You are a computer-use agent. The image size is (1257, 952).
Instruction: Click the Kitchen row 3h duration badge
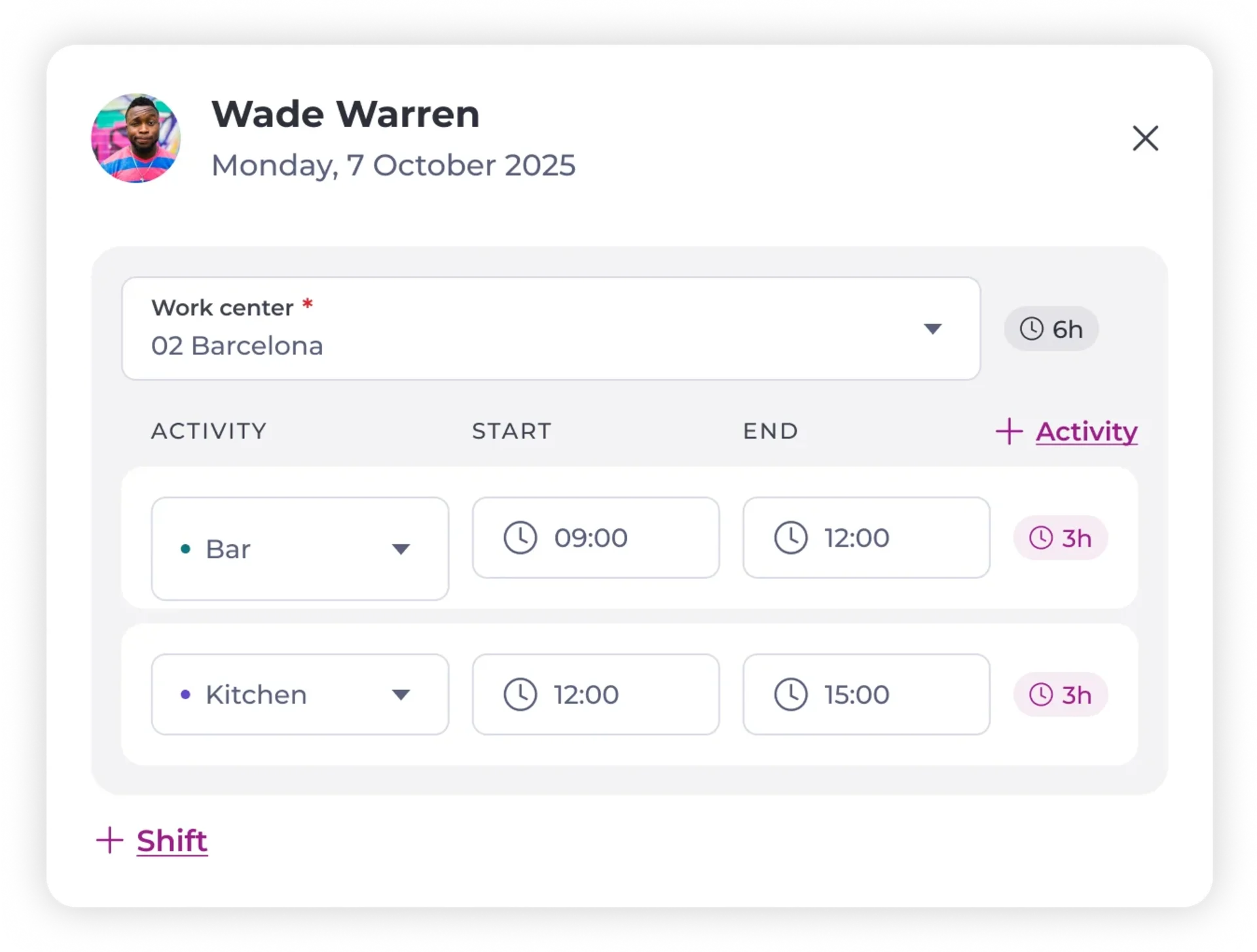tap(1060, 694)
